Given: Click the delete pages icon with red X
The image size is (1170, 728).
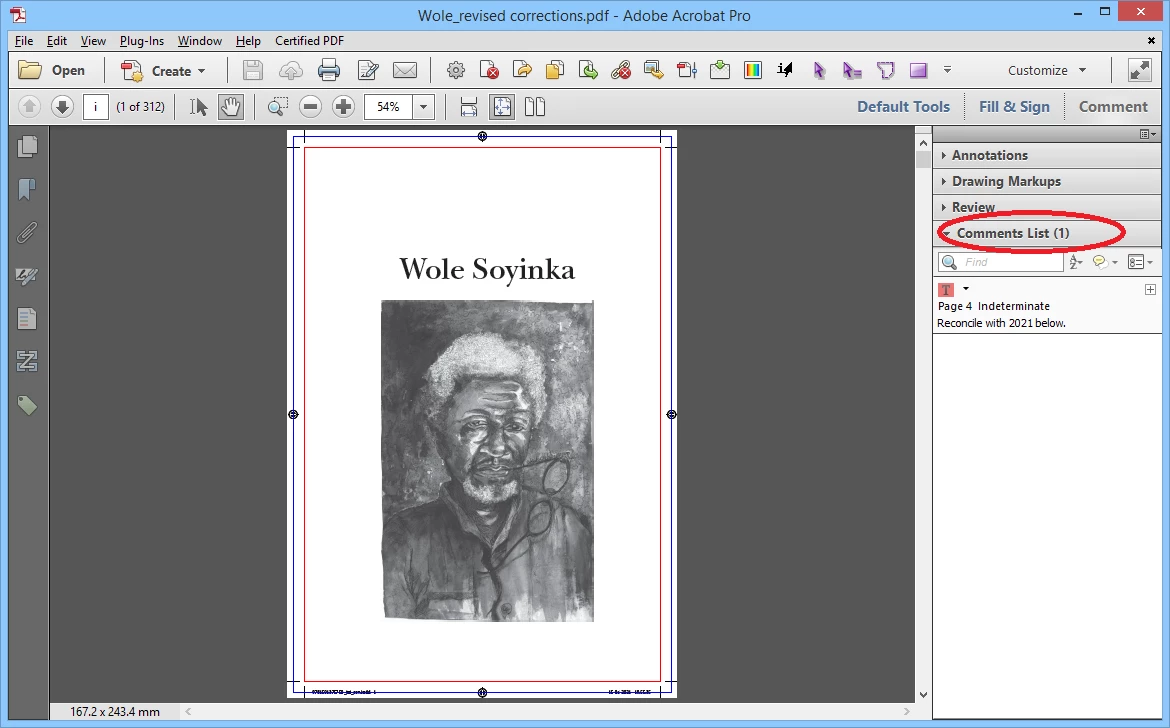Looking at the screenshot, I should (489, 71).
